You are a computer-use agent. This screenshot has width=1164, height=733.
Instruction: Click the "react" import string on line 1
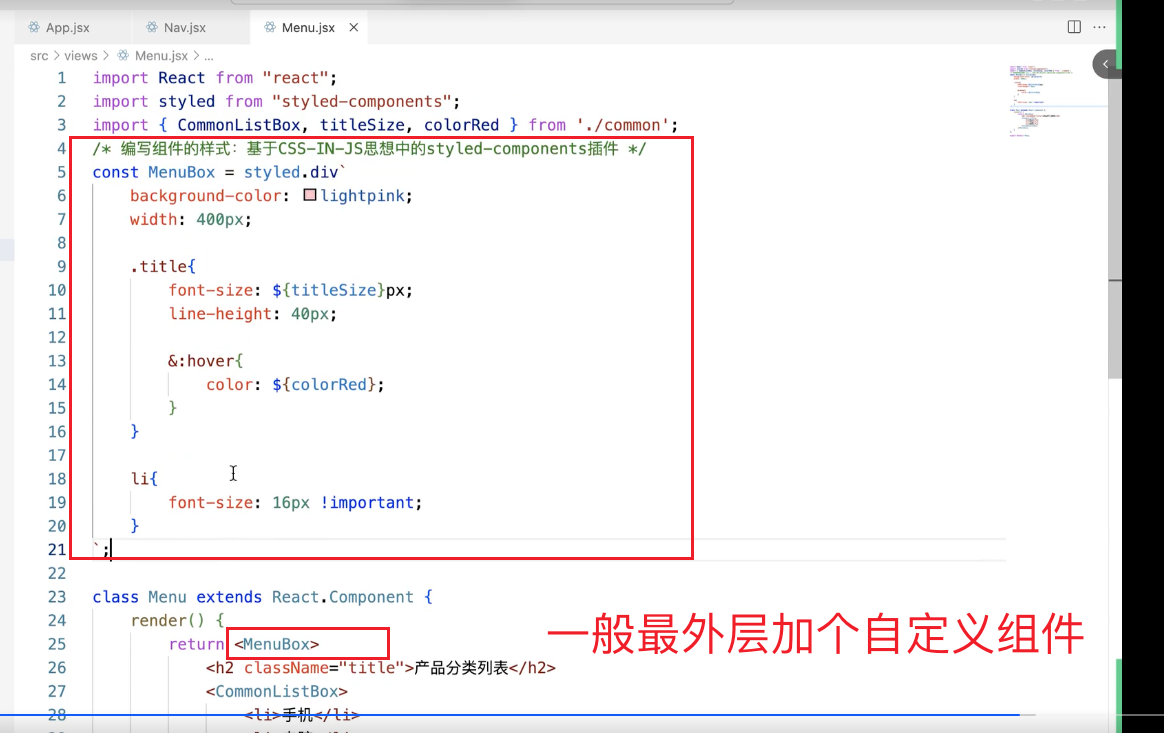pos(295,78)
